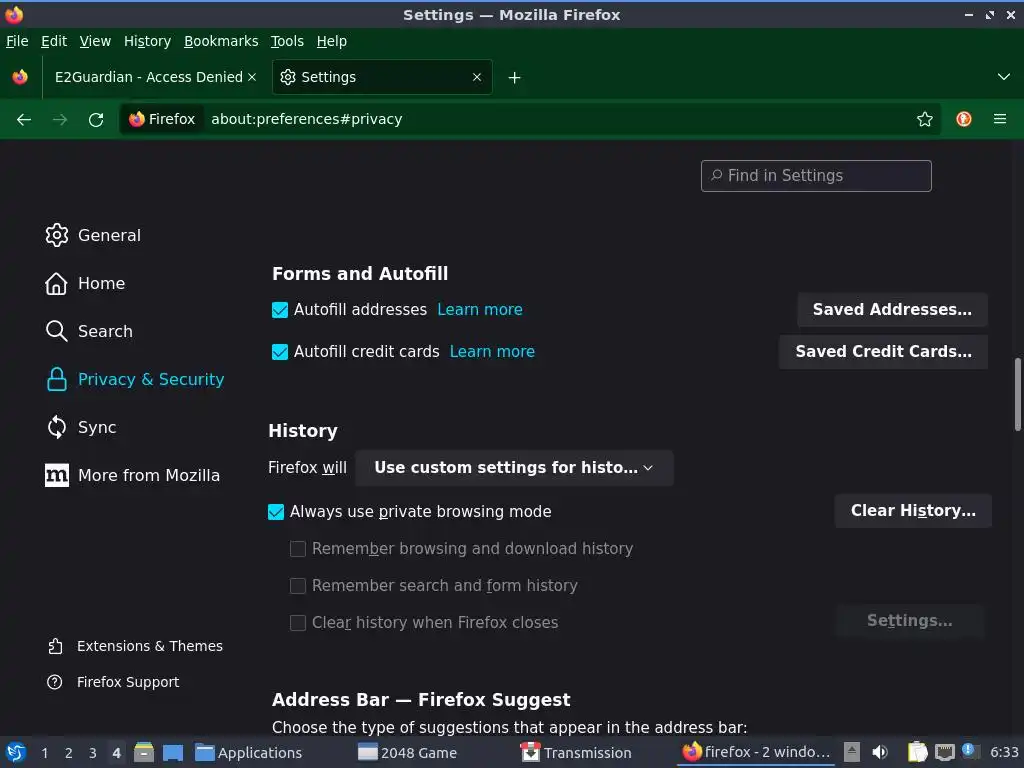This screenshot has height=768, width=1024.
Task: Bookmark this page with the star icon
Action: click(924, 119)
